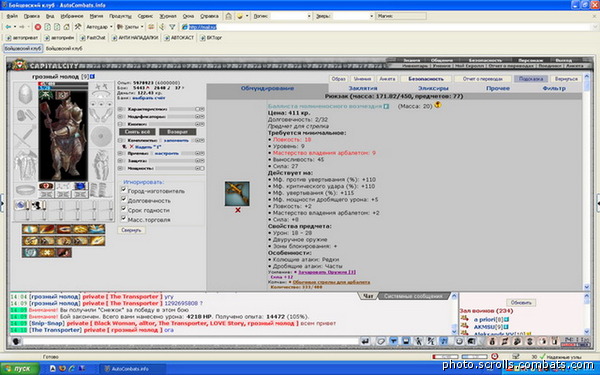
Task: Toggle the Срок годности checkbox
Action: click(124, 209)
